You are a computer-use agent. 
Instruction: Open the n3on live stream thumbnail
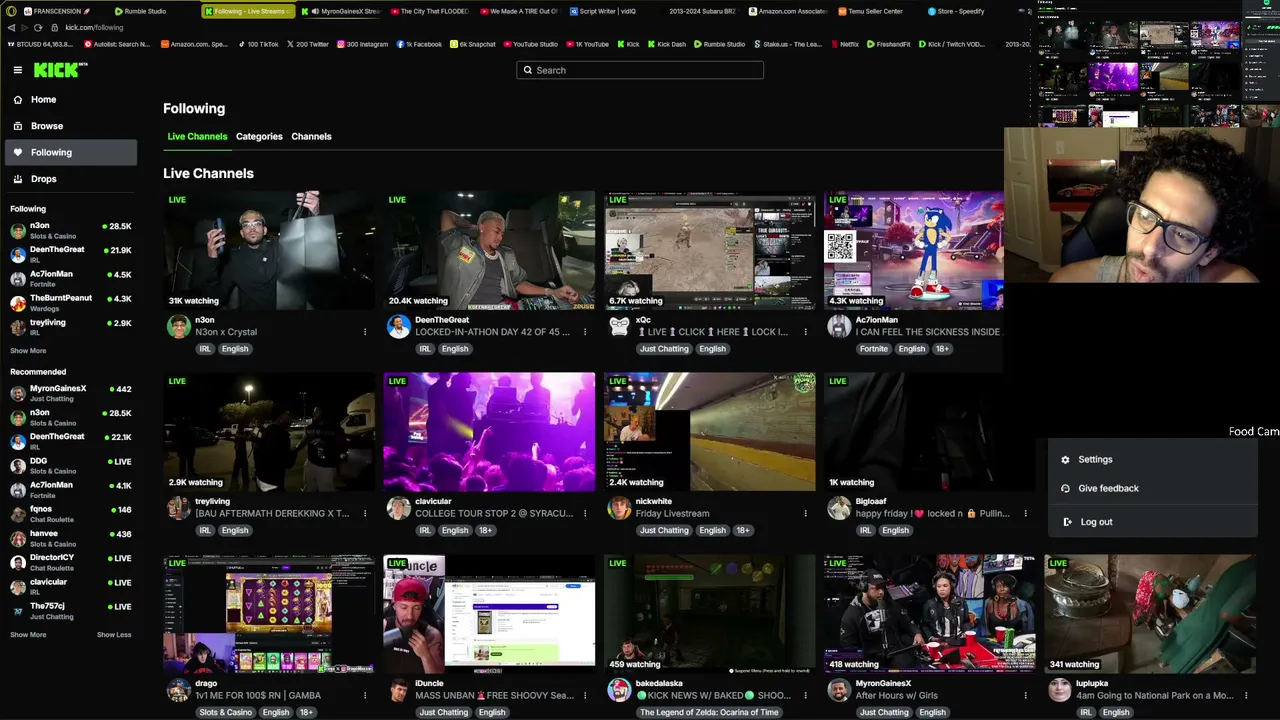[269, 251]
